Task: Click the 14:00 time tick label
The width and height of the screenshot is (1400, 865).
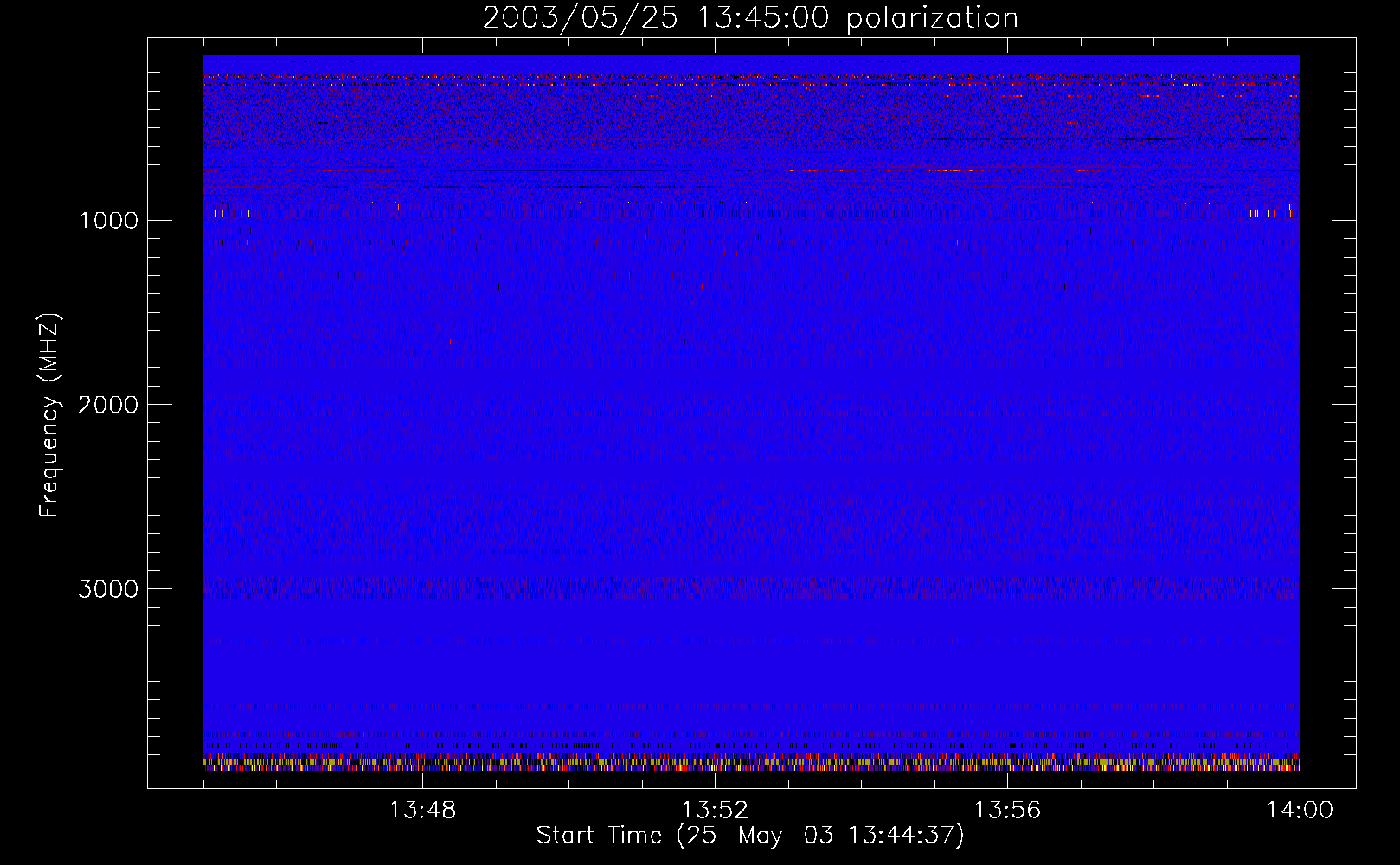Action: click(1300, 811)
